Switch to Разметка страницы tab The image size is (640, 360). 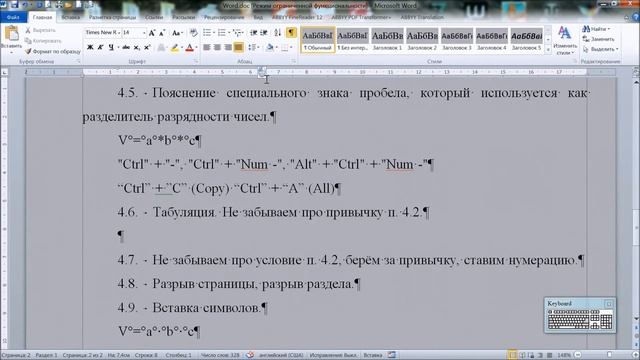[x=112, y=18]
